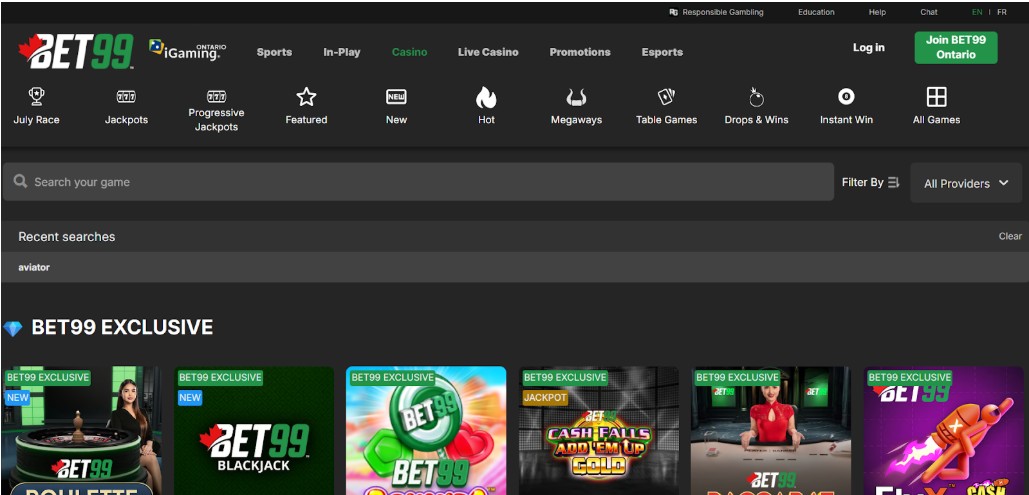Viewport: 1029px width, 495px height.
Task: Focus the Search your game field
Action: point(420,182)
